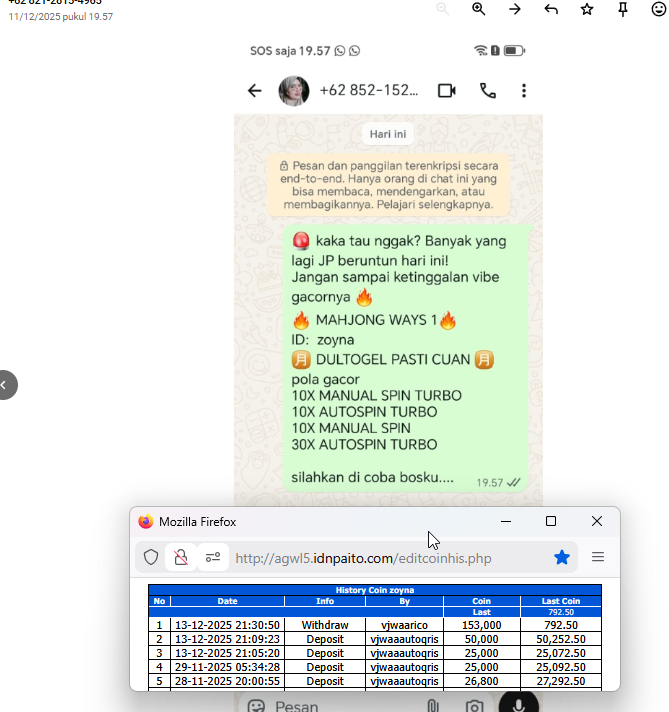The image size is (669, 712).
Task: Select the 153,000 coin value
Action: coord(481,625)
